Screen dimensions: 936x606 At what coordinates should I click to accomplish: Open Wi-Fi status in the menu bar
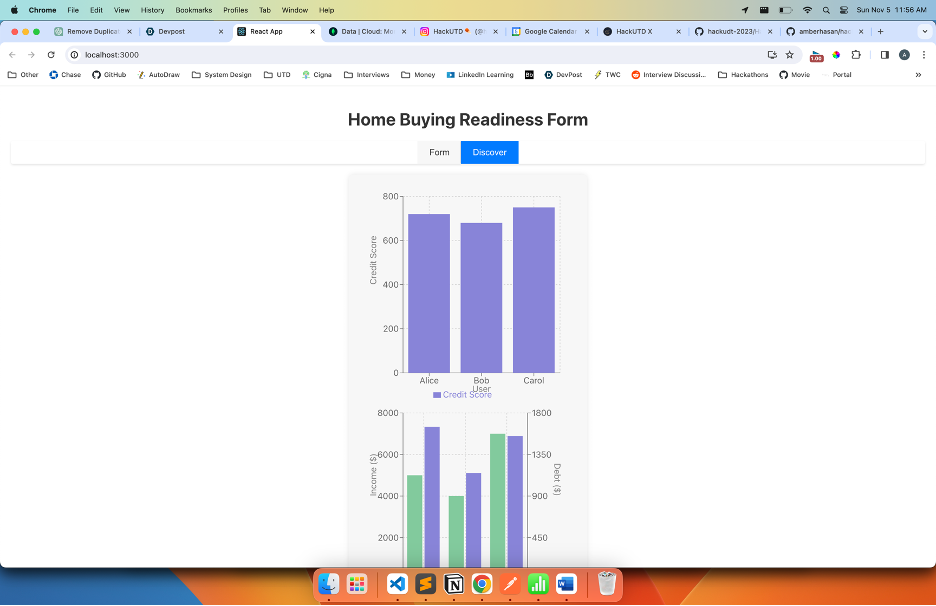point(807,10)
